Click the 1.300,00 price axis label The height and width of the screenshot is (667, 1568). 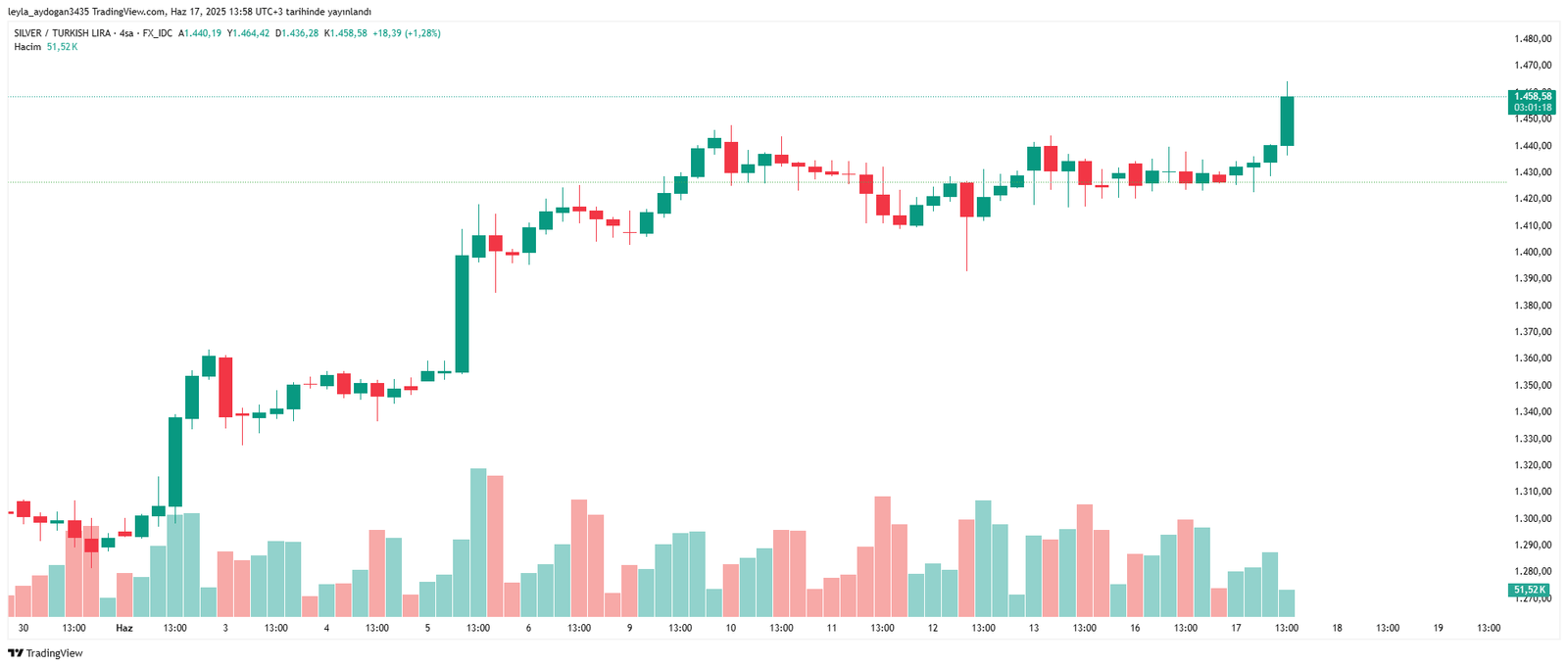point(1533,519)
